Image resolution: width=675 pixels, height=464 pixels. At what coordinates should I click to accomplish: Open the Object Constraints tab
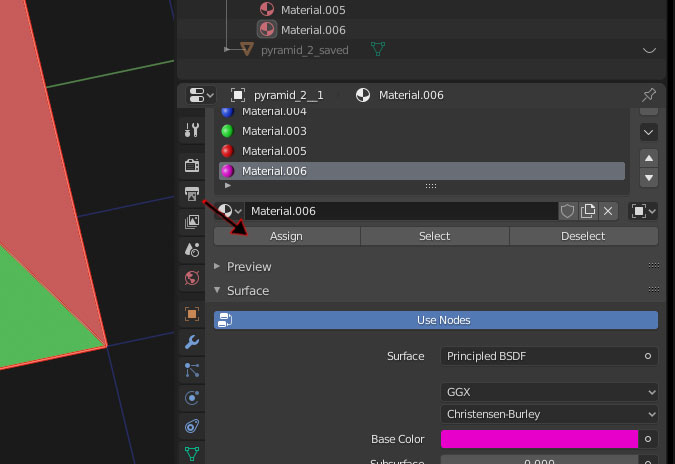point(192,426)
